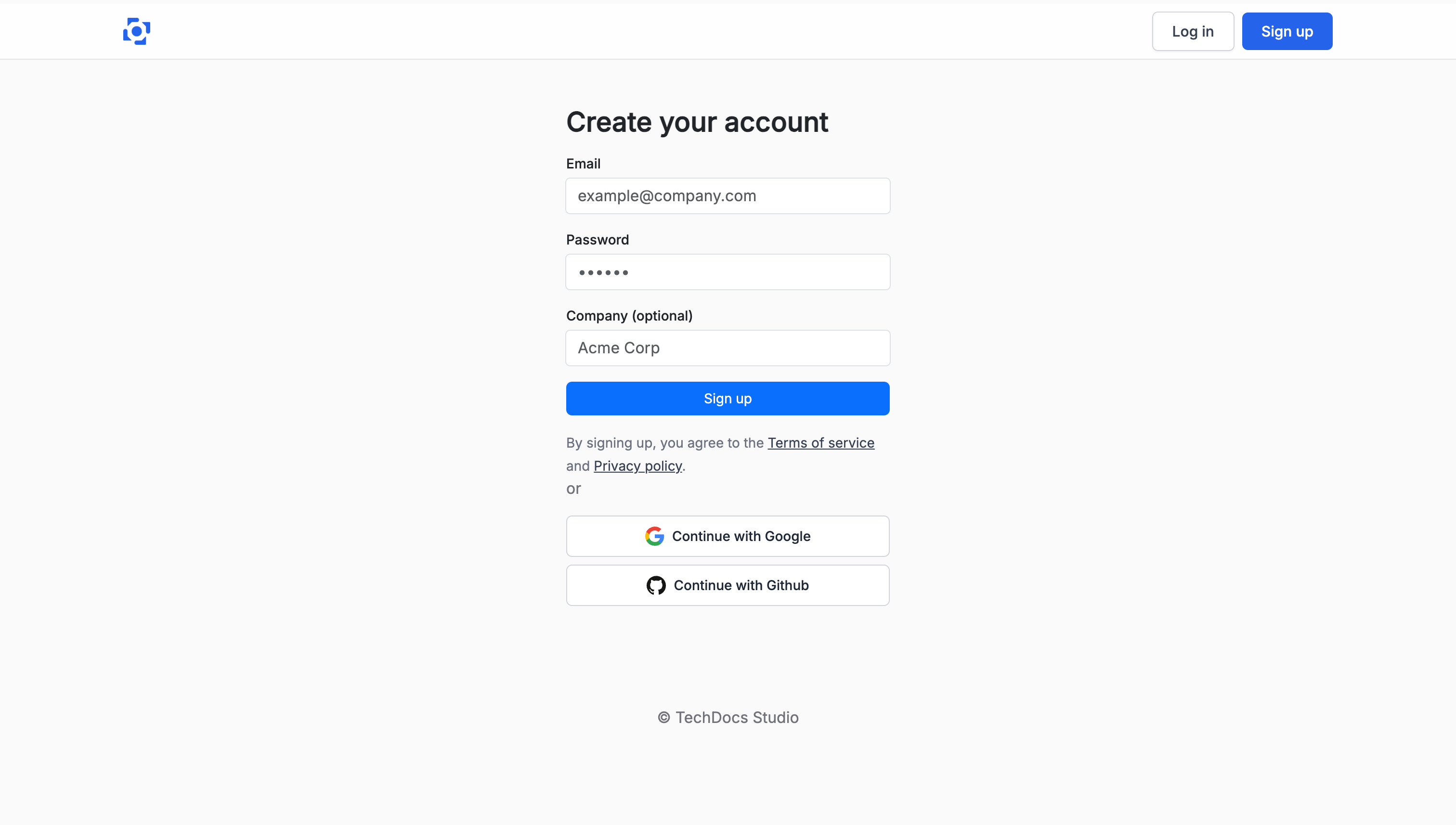Click the Log in button
Image resolution: width=1456 pixels, height=825 pixels.
coord(1193,31)
